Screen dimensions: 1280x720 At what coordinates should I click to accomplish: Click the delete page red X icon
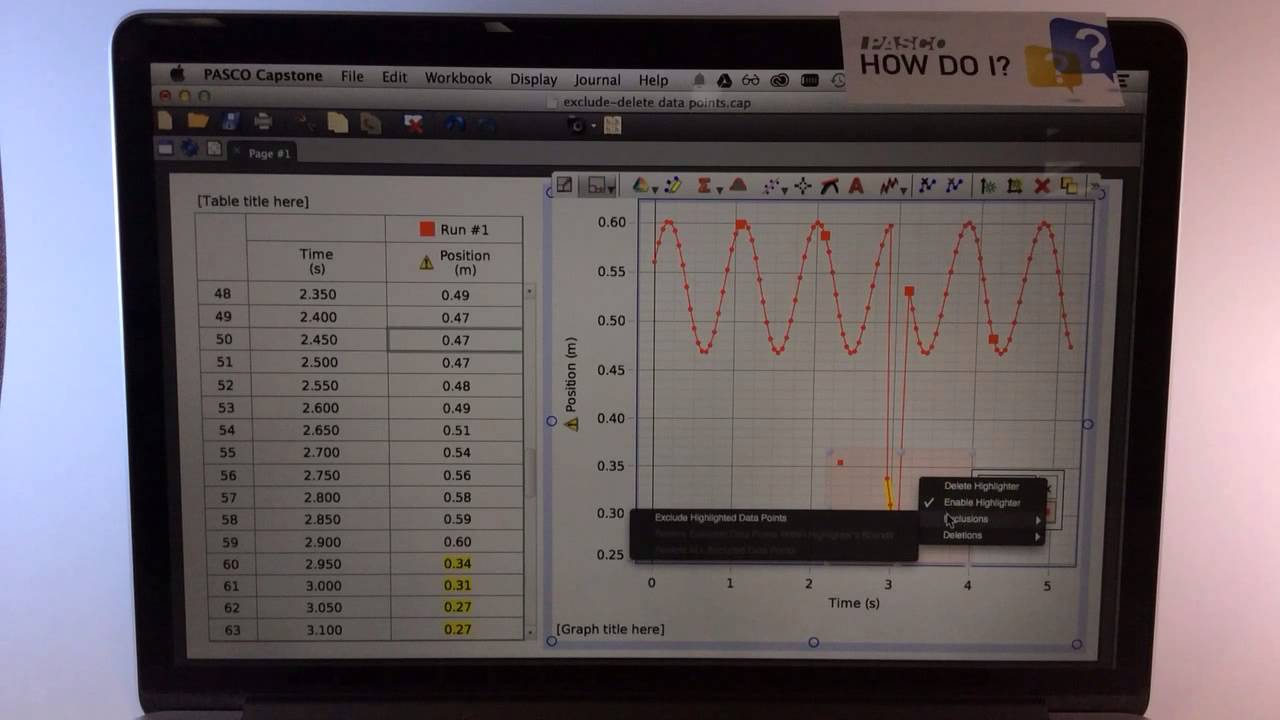click(x=413, y=123)
